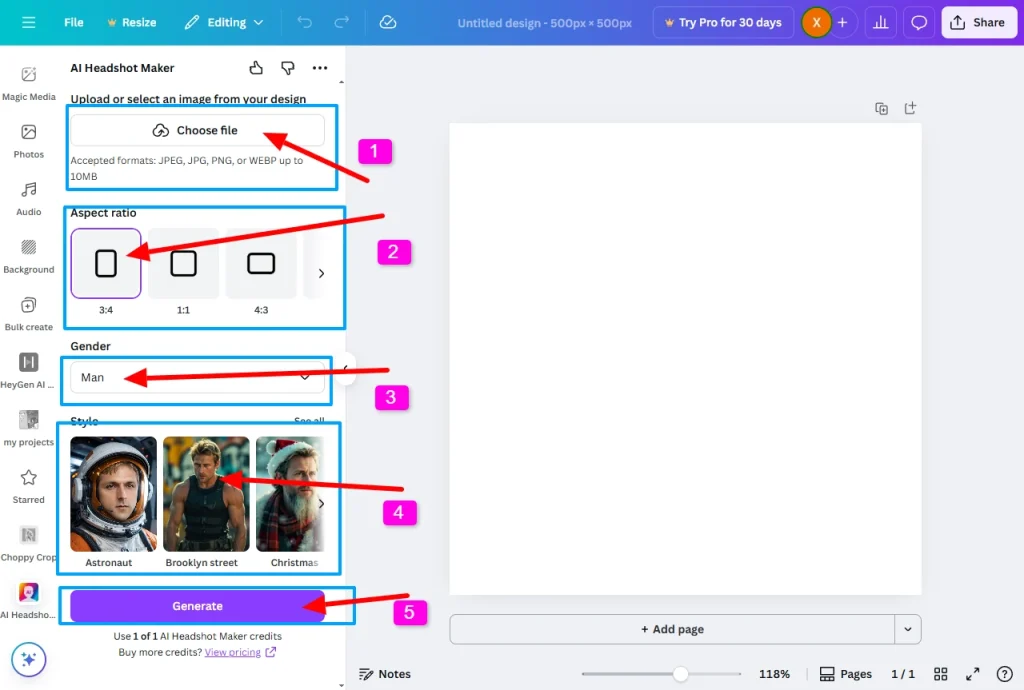Image resolution: width=1024 pixels, height=690 pixels.
Task: Open the File menu
Action: (74, 22)
